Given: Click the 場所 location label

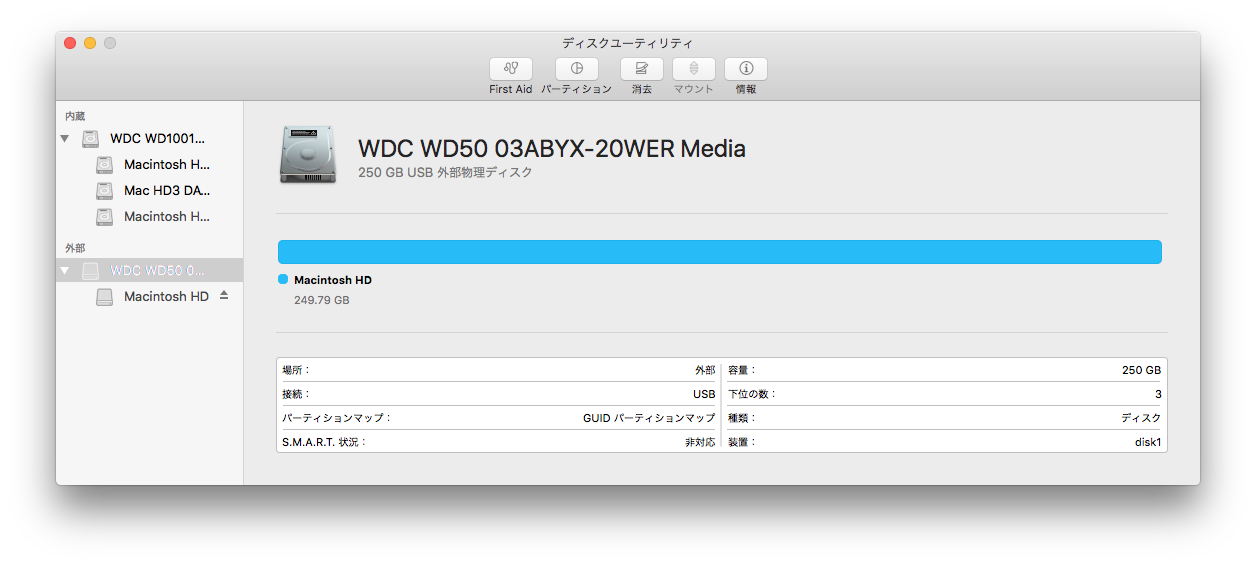Looking at the screenshot, I should coord(296,370).
